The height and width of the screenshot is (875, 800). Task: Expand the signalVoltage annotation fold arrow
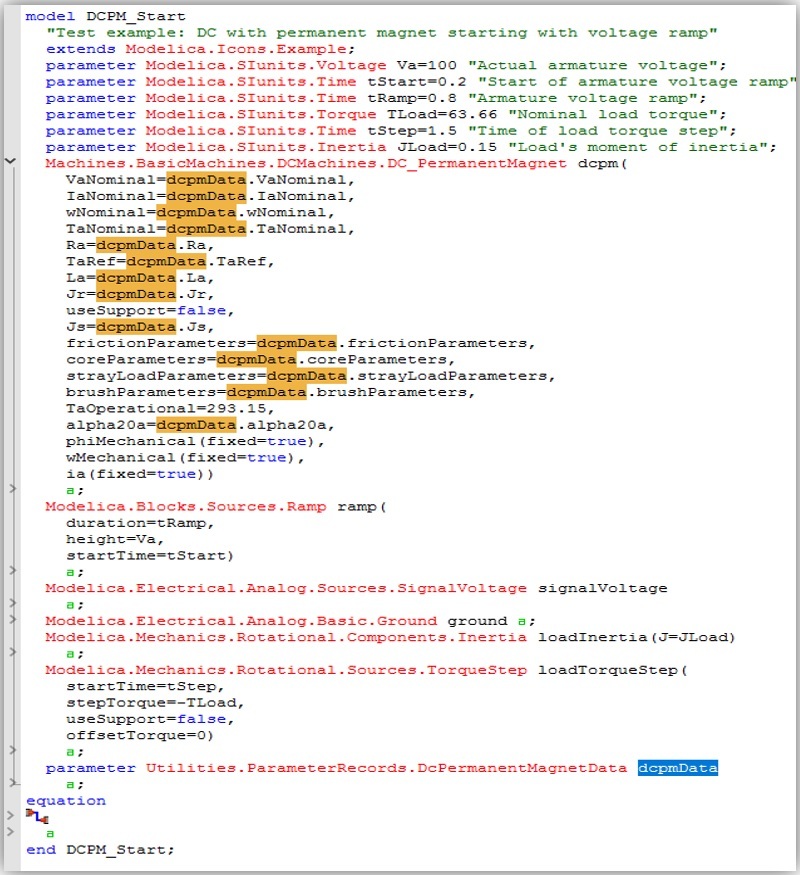12,603
